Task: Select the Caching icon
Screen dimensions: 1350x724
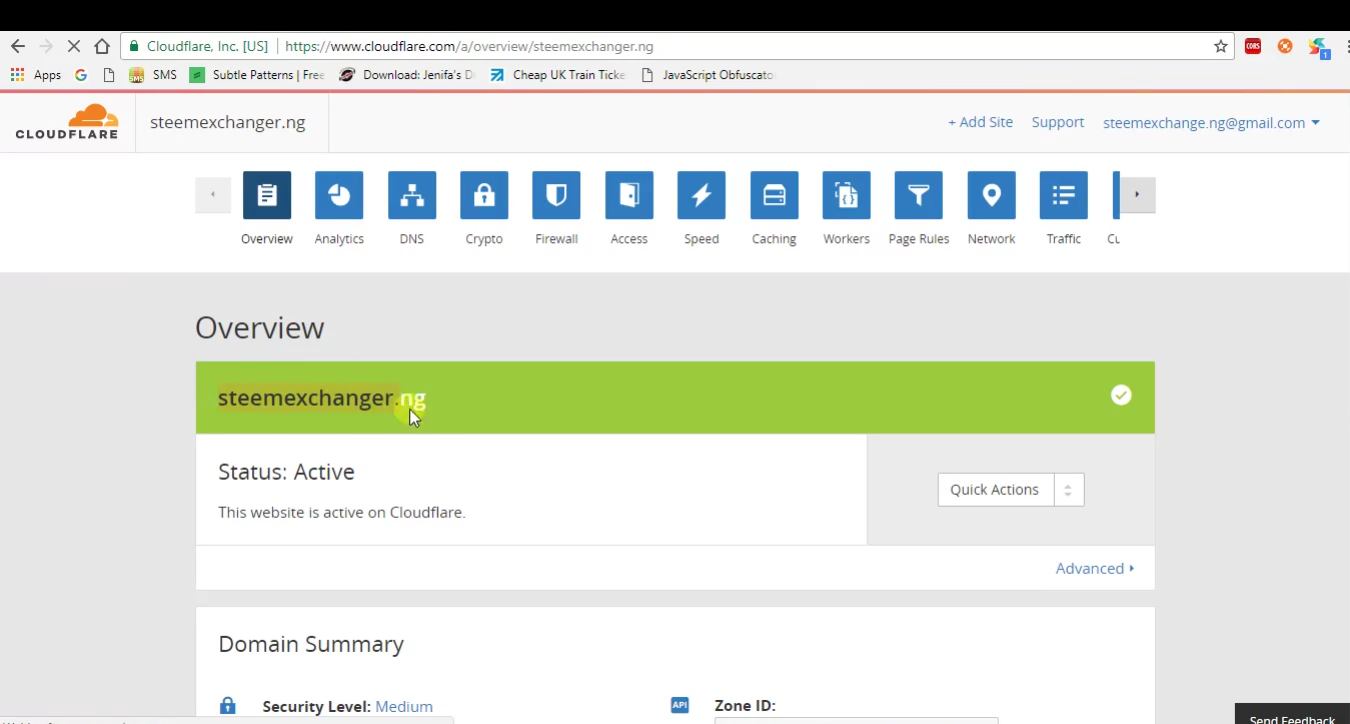Action: [773, 195]
